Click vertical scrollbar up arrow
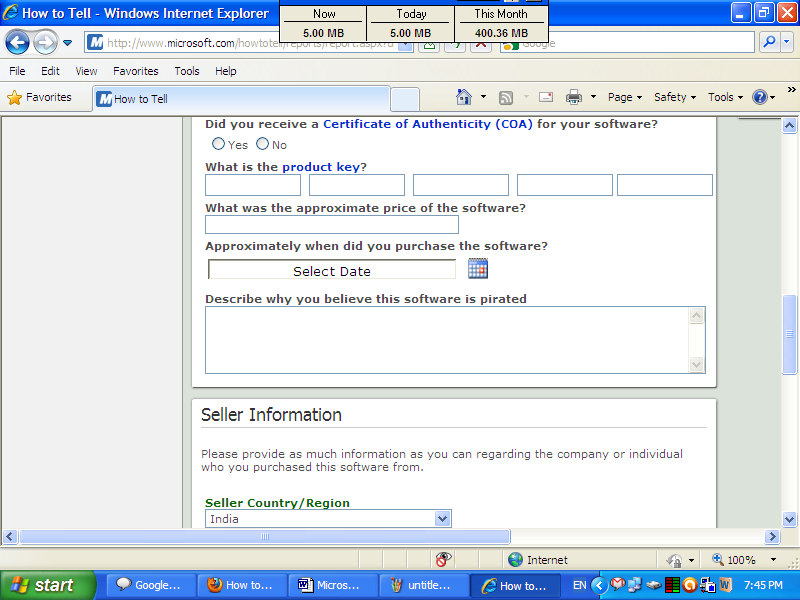 tap(789, 126)
